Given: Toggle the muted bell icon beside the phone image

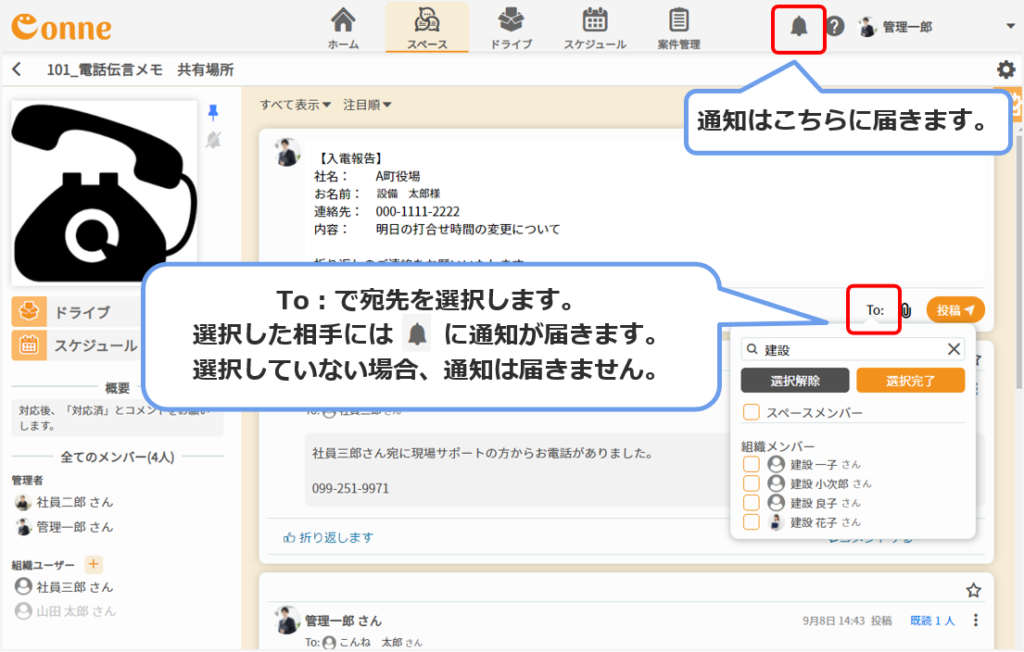Looking at the screenshot, I should tap(213, 139).
